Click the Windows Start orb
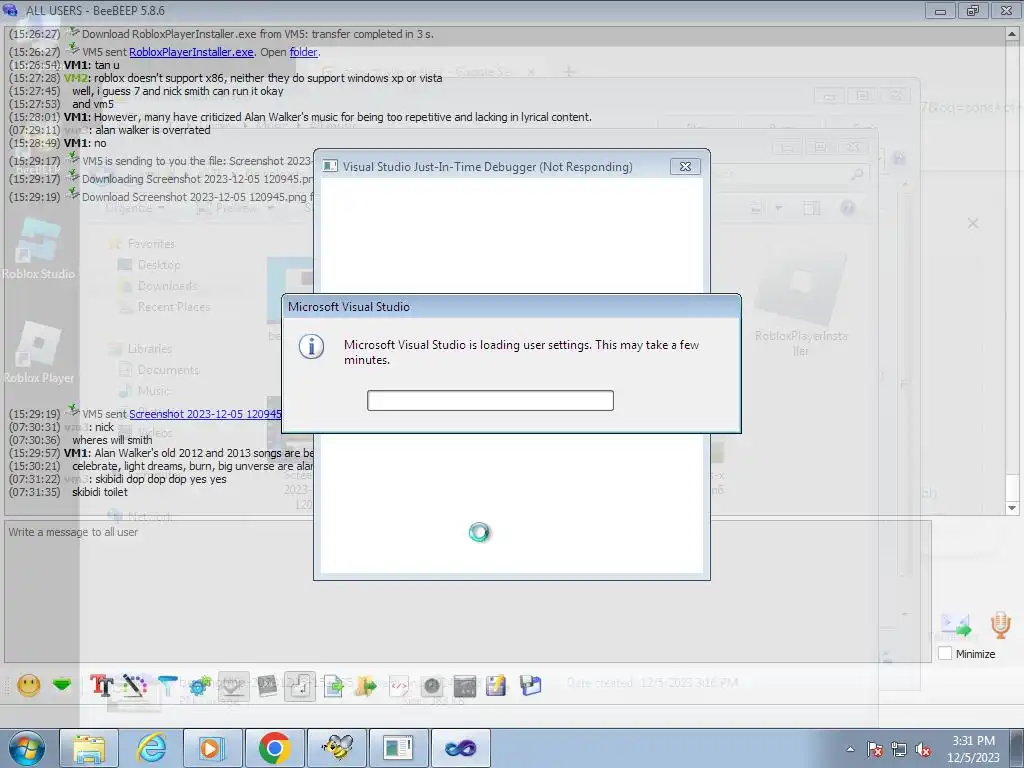This screenshot has height=768, width=1024. click(x=26, y=748)
